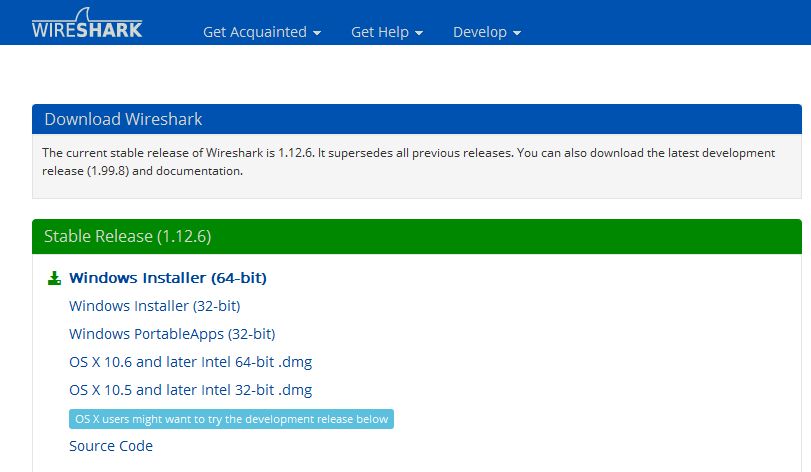The image size is (811, 472).
Task: Click the green download arrow icon
Action: tap(54, 278)
